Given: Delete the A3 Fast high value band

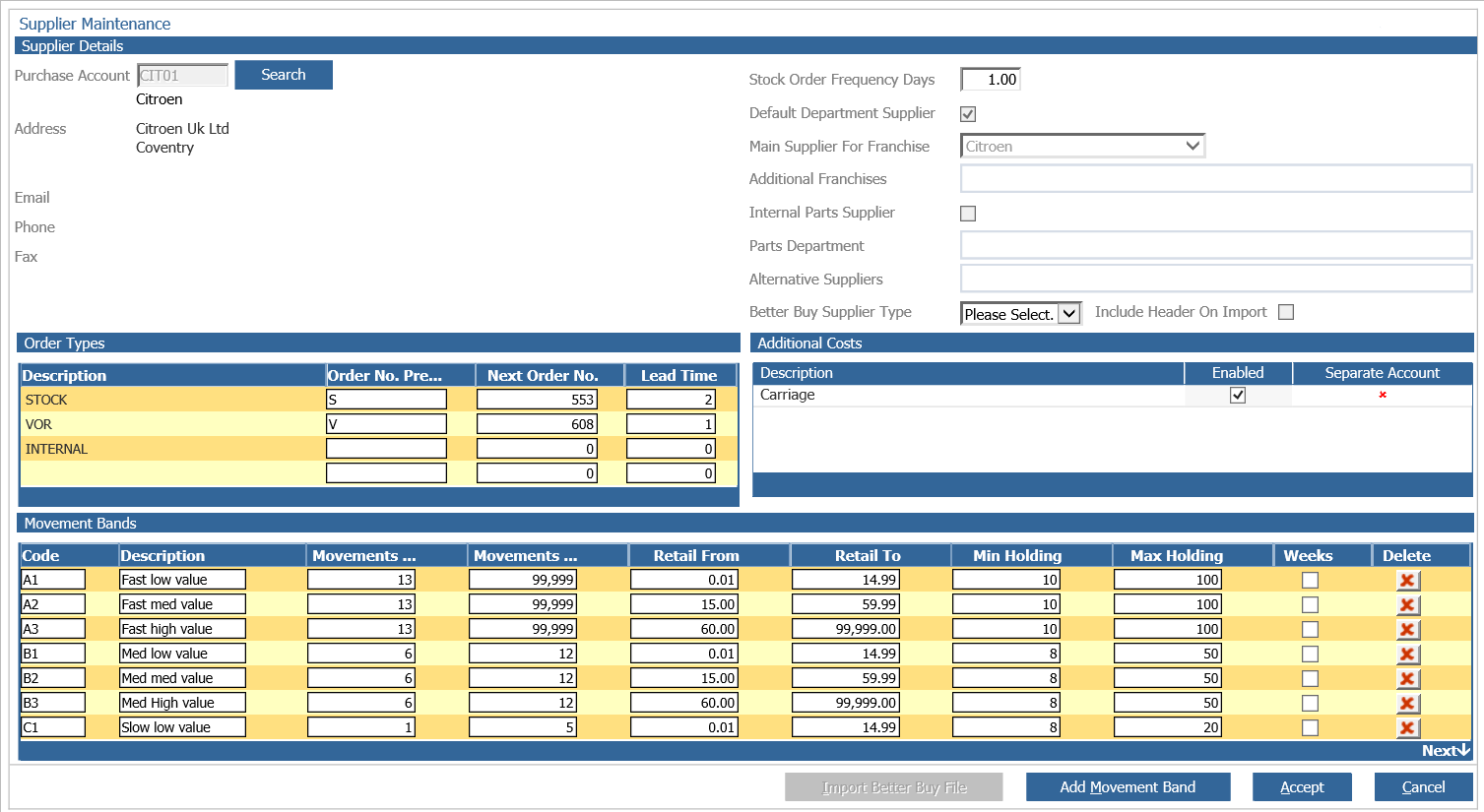Looking at the screenshot, I should pyautogui.click(x=1407, y=630).
